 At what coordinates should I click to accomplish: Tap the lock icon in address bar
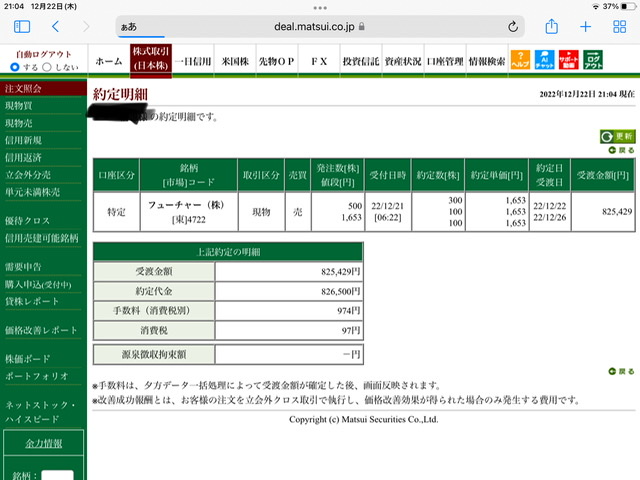pos(362,27)
